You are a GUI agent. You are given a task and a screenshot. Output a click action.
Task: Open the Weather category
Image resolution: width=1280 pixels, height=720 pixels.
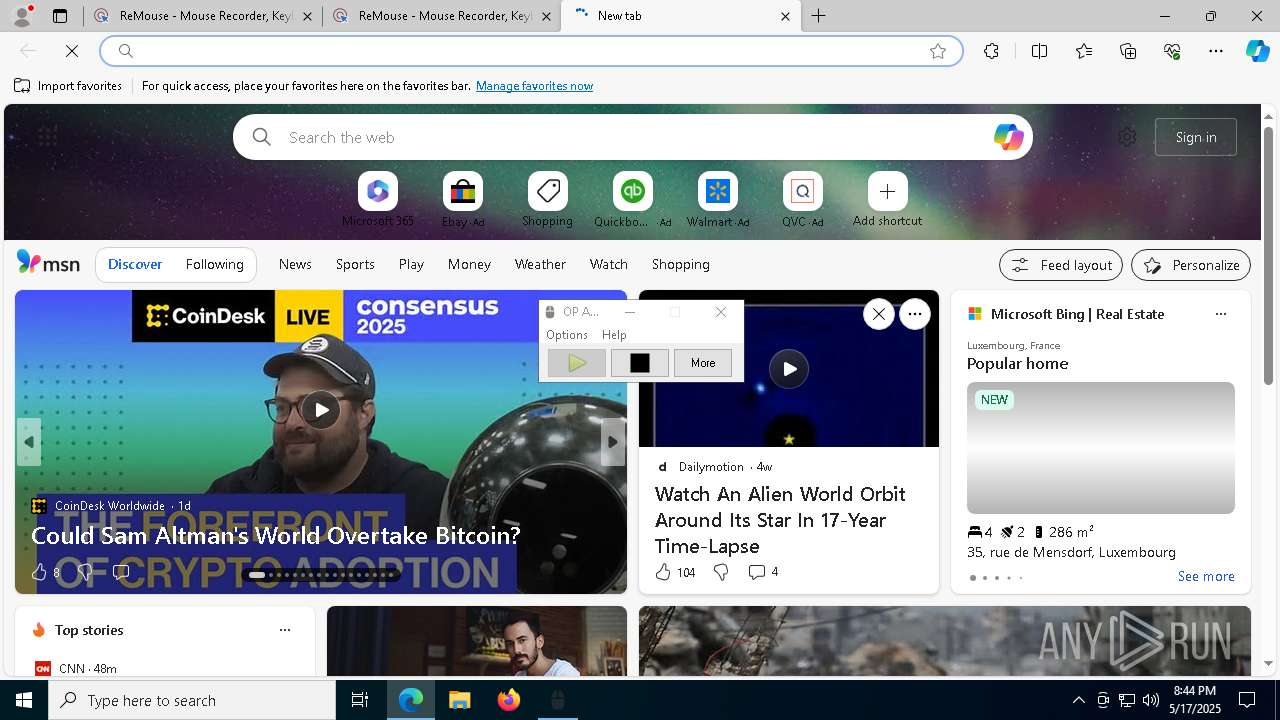tap(540, 264)
